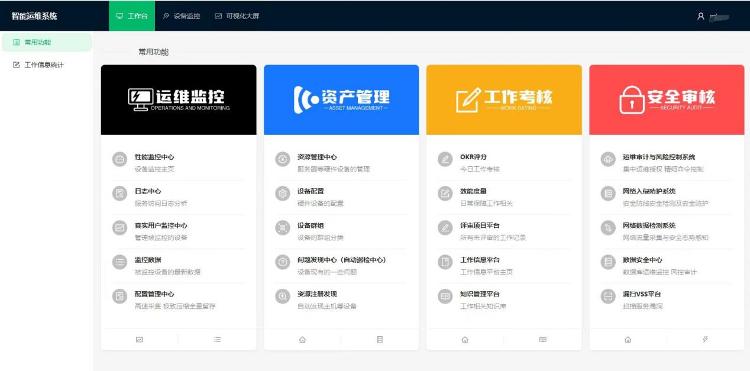The image size is (750, 371).
Task: Click the 安全审核 red banner
Action: [x=667, y=100]
